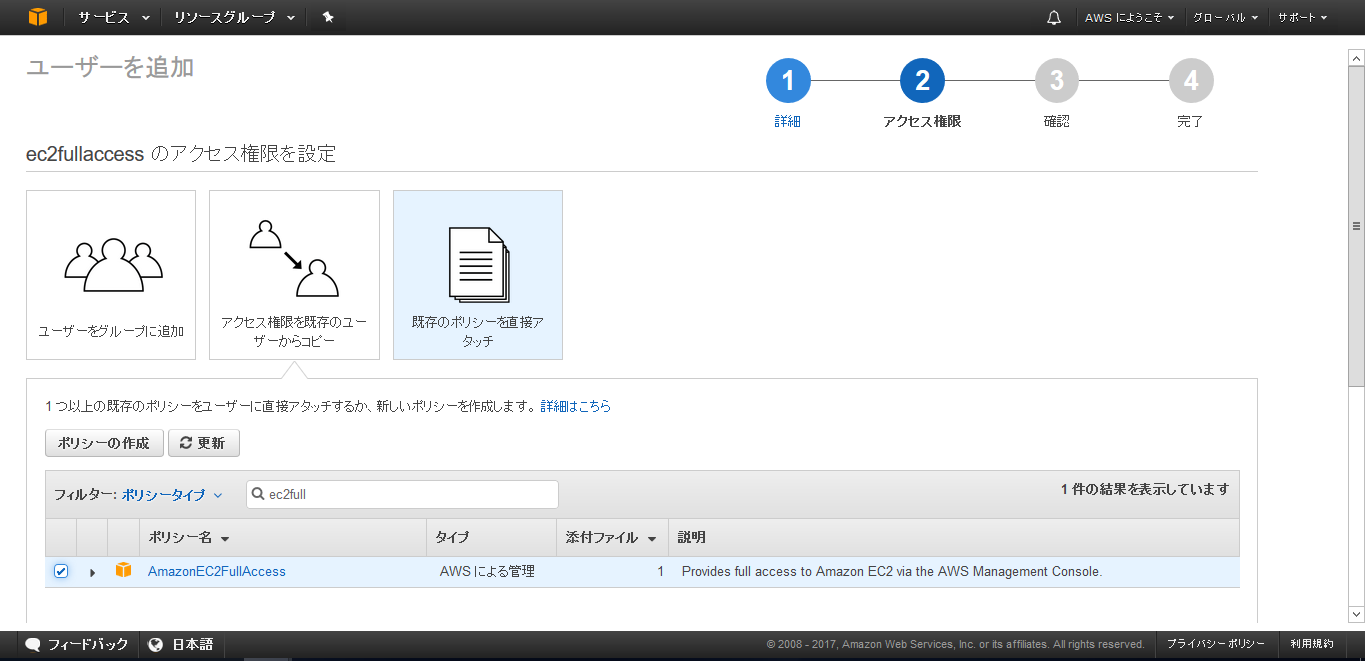The width and height of the screenshot is (1365, 661).
Task: Select the attach existing policies directly card
Action: [x=478, y=275]
